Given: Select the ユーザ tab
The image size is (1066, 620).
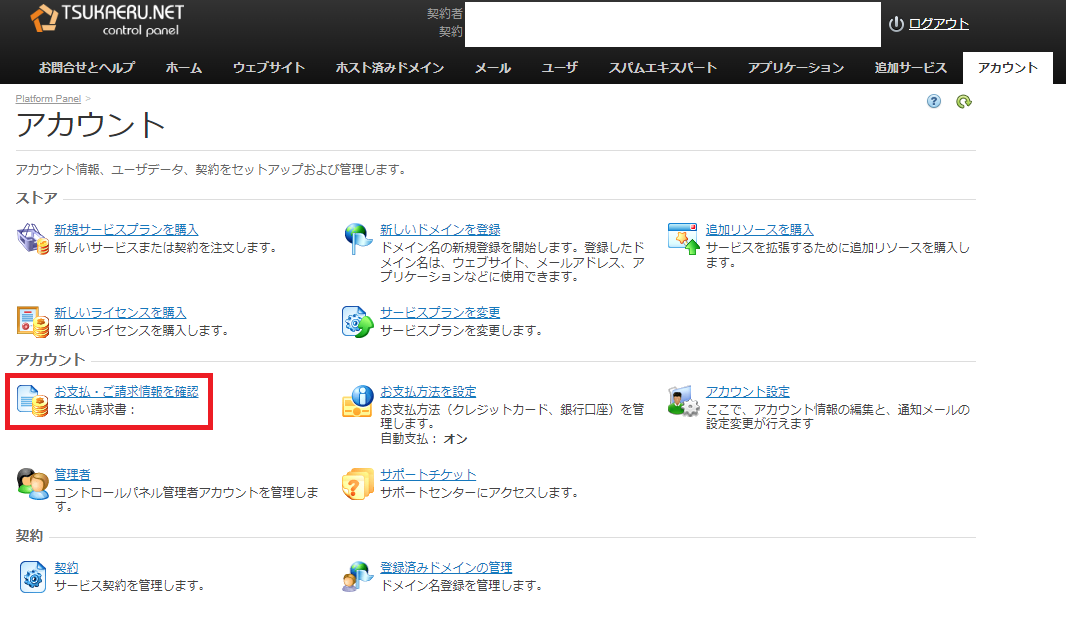Looking at the screenshot, I should tap(560, 68).
